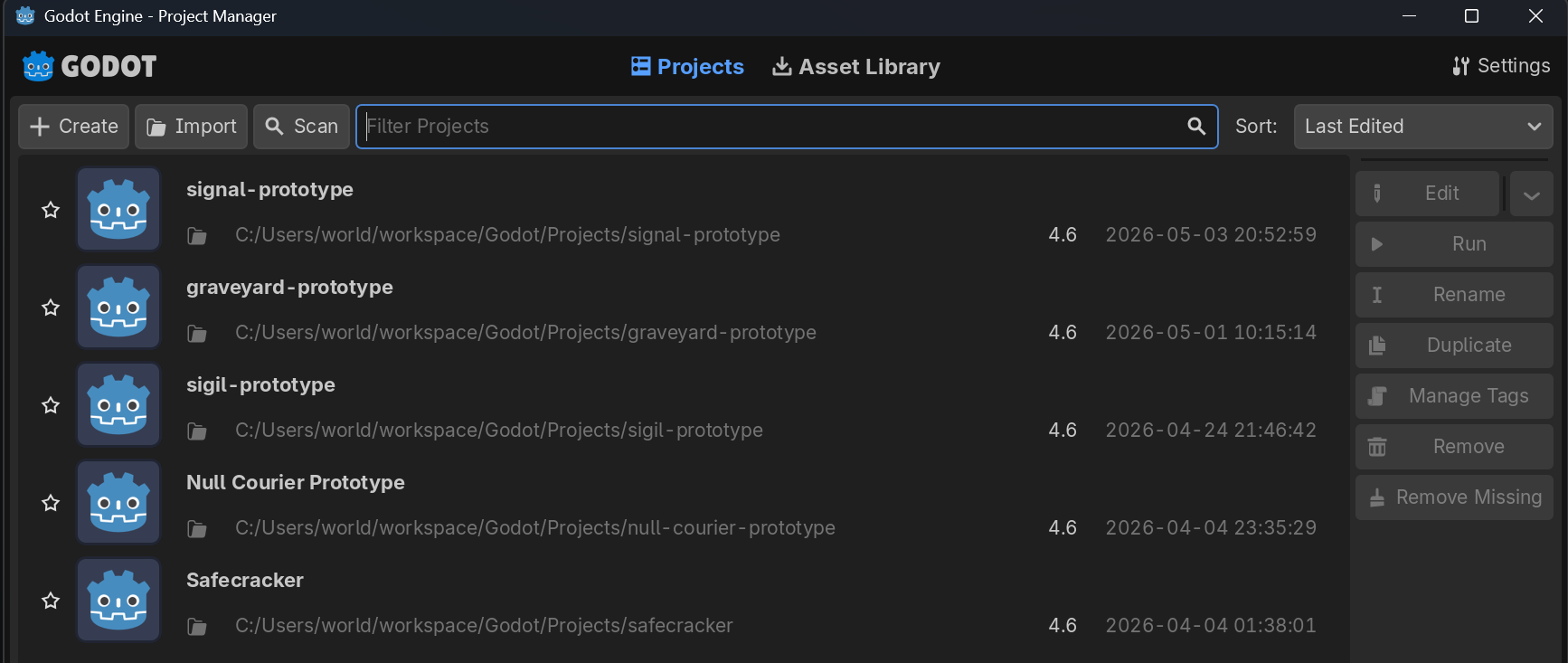1568x663 pixels.
Task: Open safecracker folder in file manager
Action: click(x=197, y=627)
